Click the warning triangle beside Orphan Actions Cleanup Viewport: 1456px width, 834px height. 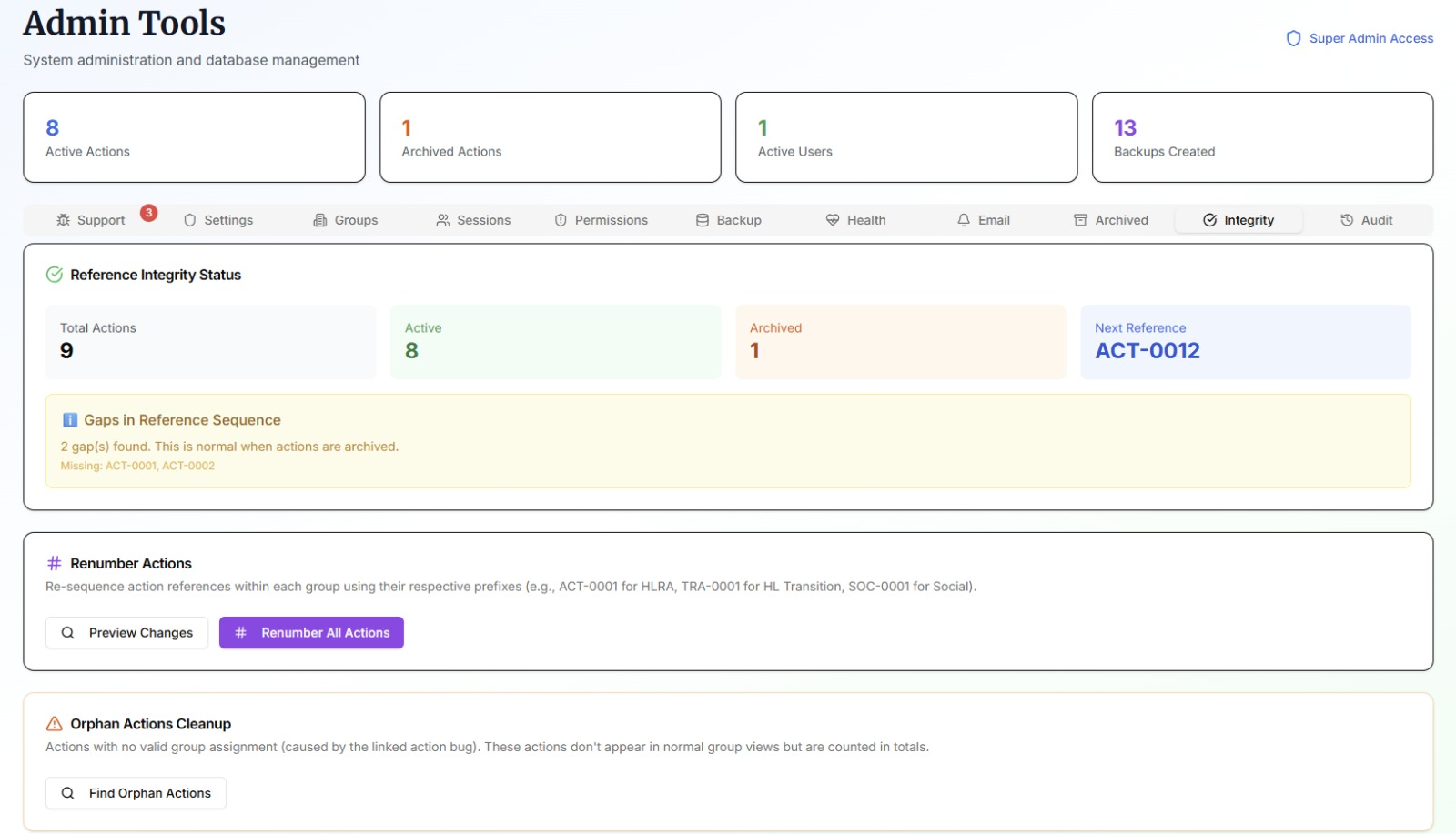[55, 724]
